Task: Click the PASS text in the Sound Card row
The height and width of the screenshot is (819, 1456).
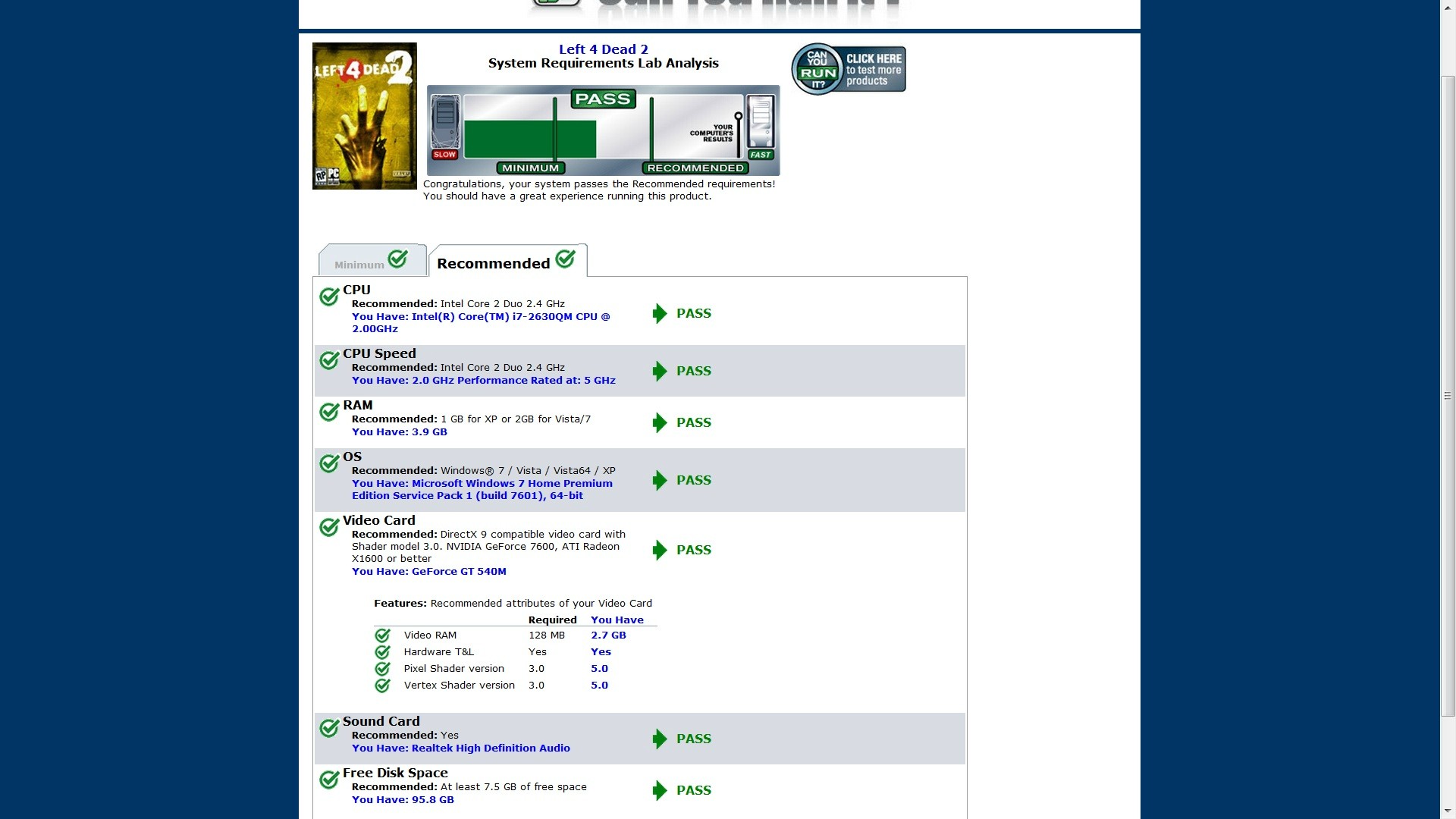Action: 694,739
